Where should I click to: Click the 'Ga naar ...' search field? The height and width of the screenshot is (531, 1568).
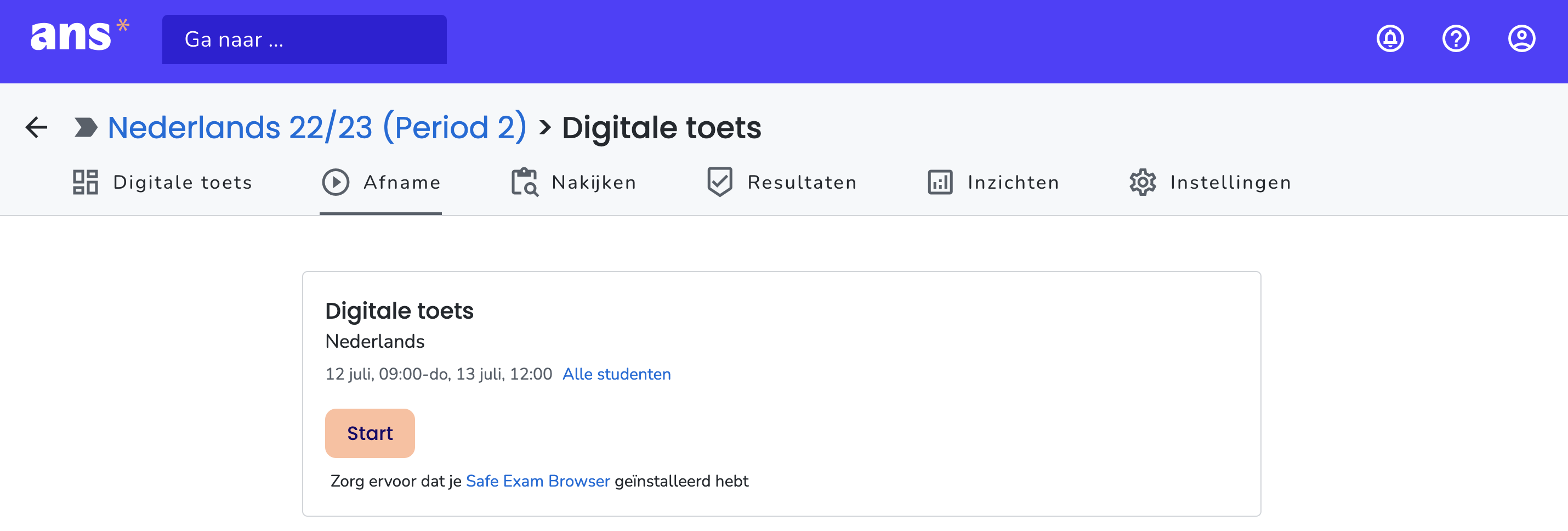coord(304,39)
